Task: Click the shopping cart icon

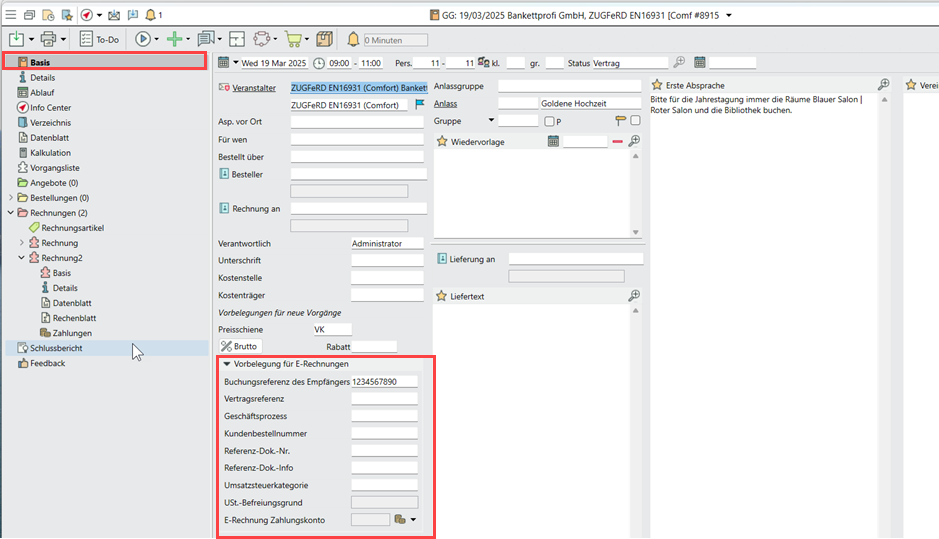Action: click(294, 39)
